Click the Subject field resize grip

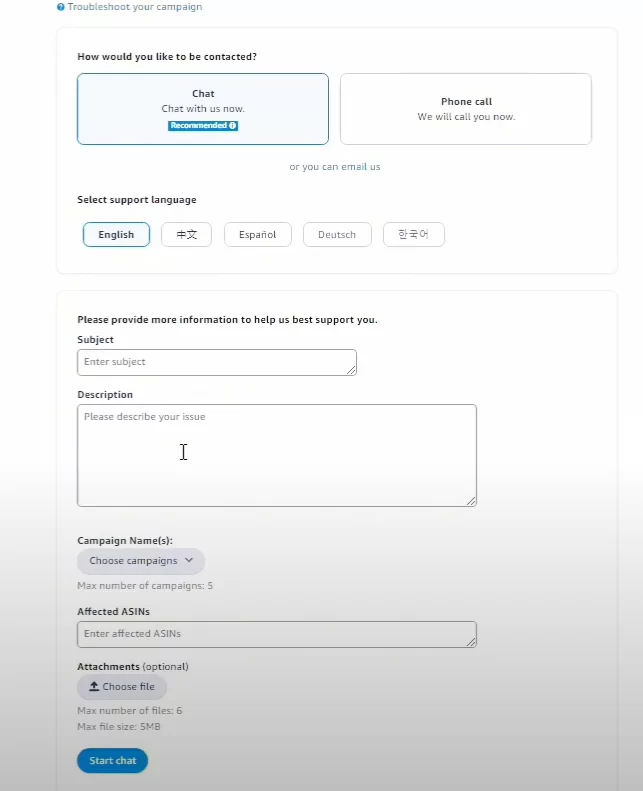[x=351, y=370]
